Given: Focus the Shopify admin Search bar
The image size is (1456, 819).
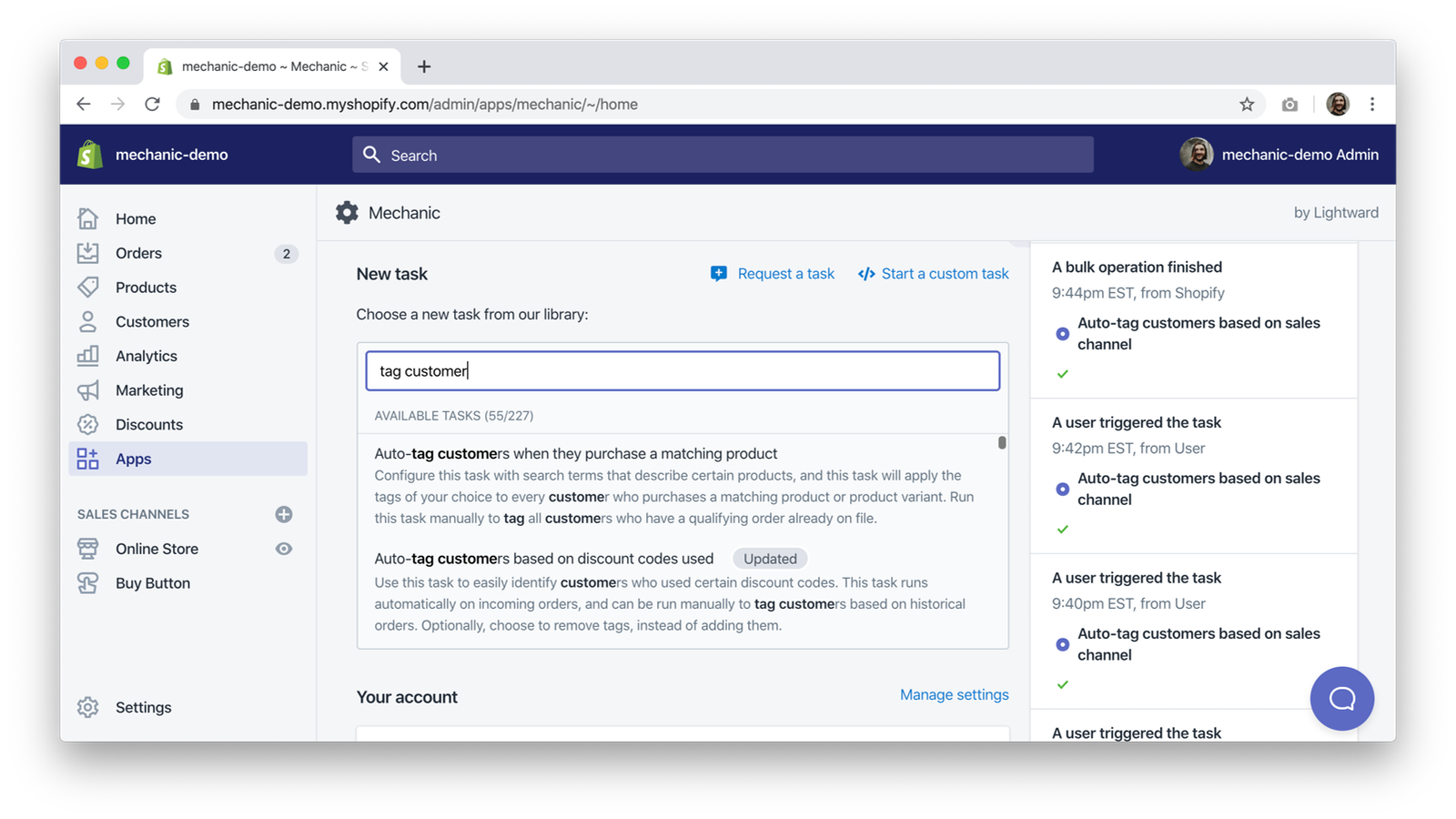Looking at the screenshot, I should (x=723, y=155).
